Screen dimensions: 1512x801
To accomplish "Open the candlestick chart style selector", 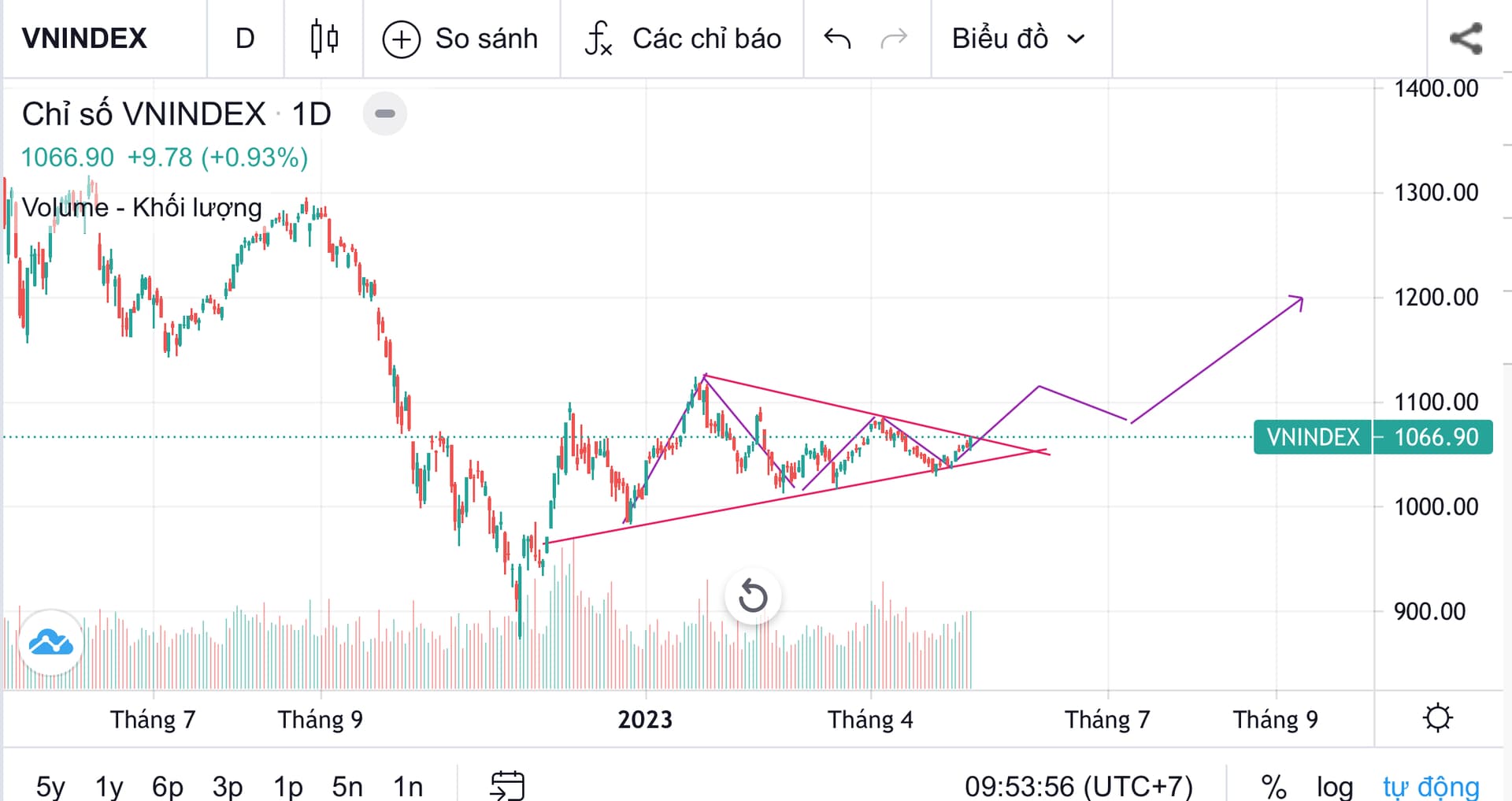I will (324, 39).
